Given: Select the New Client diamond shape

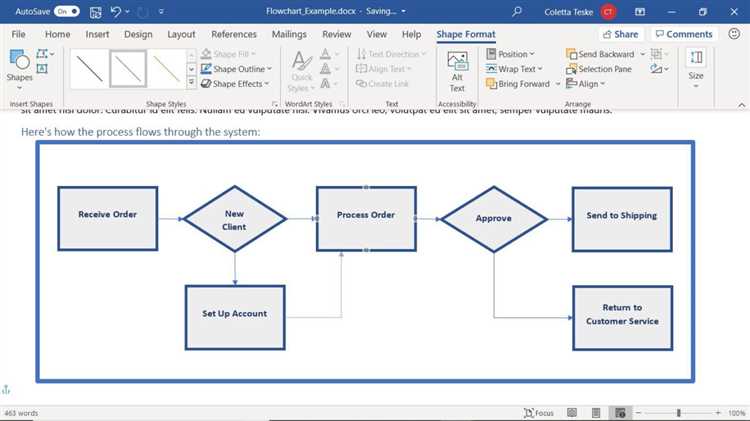Looking at the screenshot, I should [234, 219].
